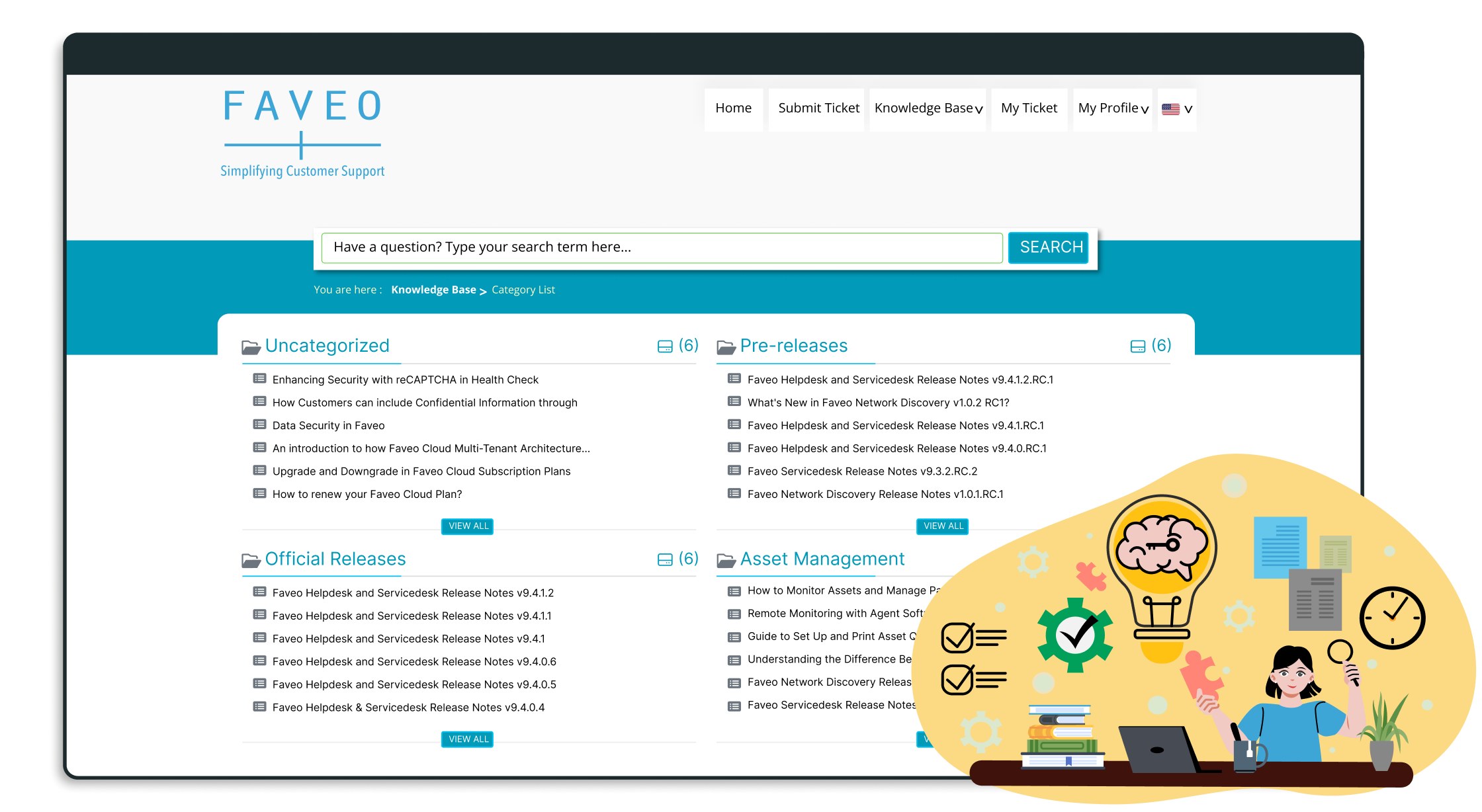
Task: Open the Asset Management category heading
Action: 822,559
